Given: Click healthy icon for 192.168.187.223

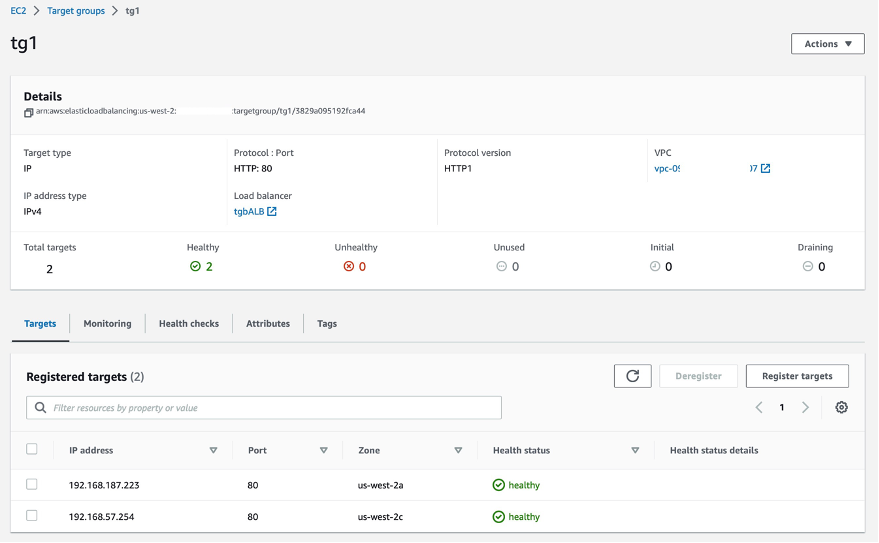Looking at the screenshot, I should [498, 485].
